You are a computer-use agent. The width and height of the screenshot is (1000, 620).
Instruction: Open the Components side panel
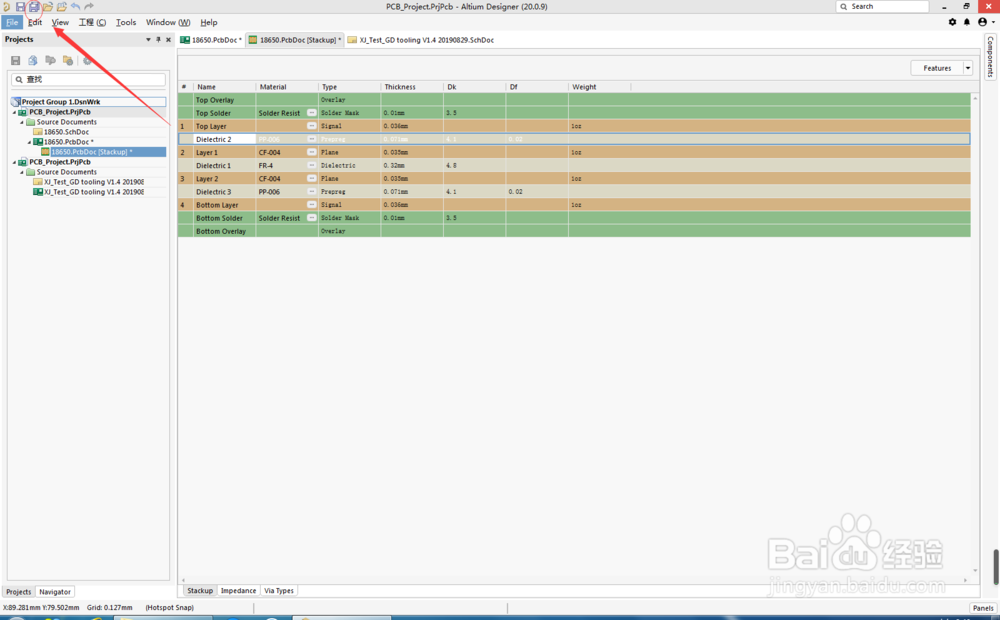click(x=990, y=57)
